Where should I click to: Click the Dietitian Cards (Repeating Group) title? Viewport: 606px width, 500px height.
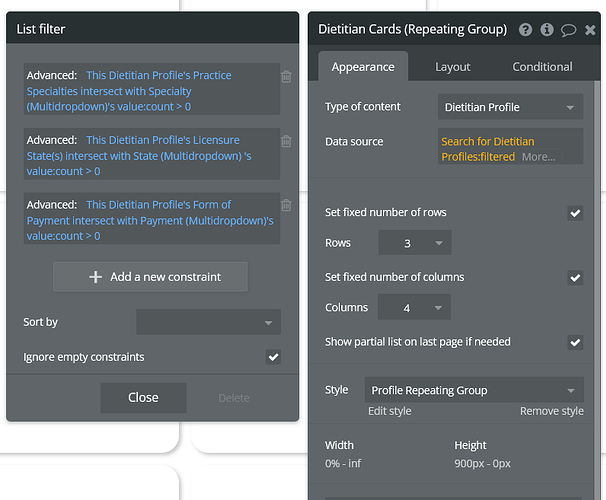pos(412,29)
